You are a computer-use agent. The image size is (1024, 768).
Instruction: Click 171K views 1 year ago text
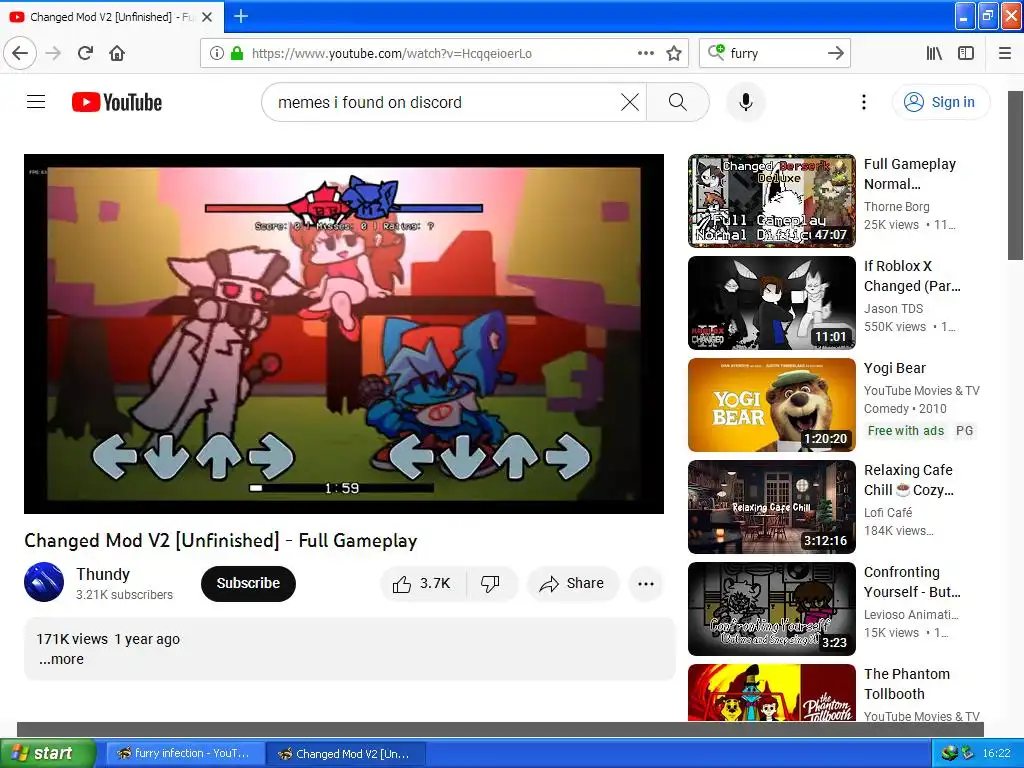tap(108, 639)
